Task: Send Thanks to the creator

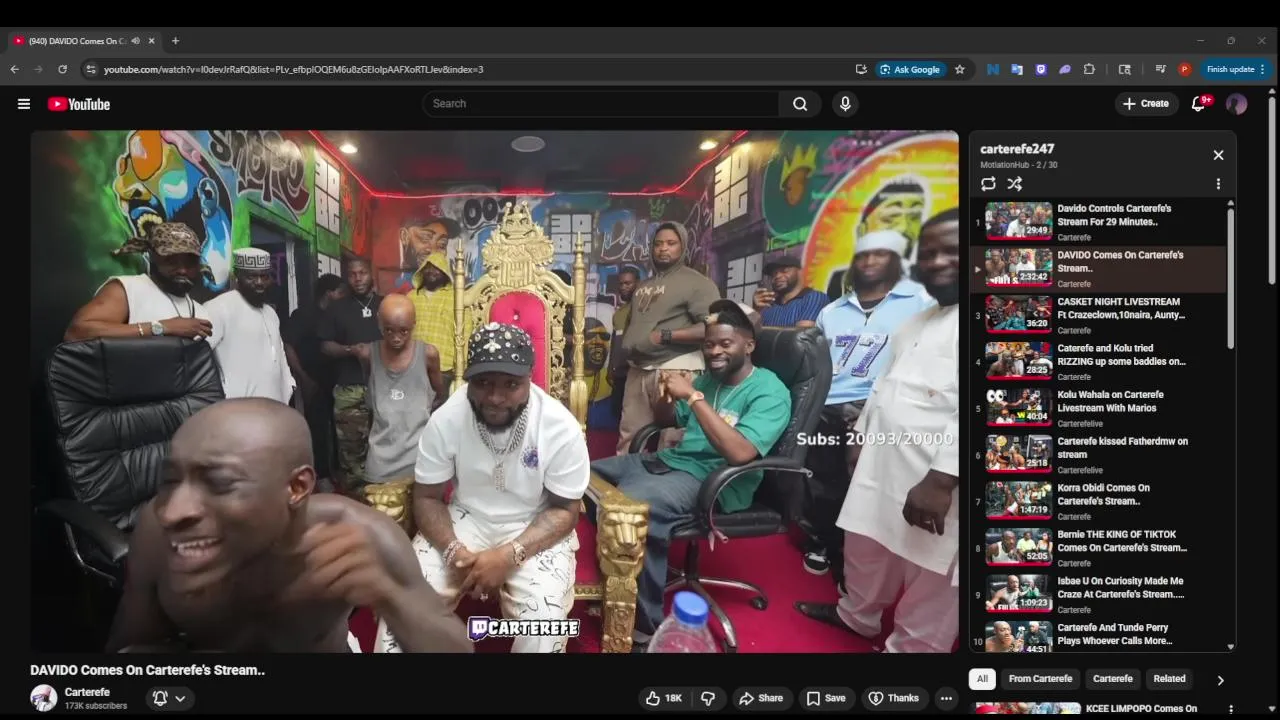Action: [893, 698]
